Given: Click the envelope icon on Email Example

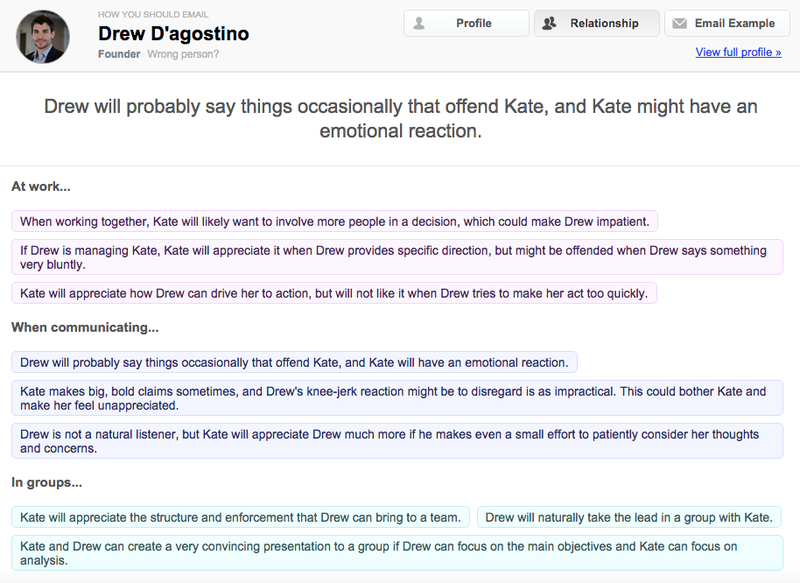Looking at the screenshot, I should (x=679, y=23).
